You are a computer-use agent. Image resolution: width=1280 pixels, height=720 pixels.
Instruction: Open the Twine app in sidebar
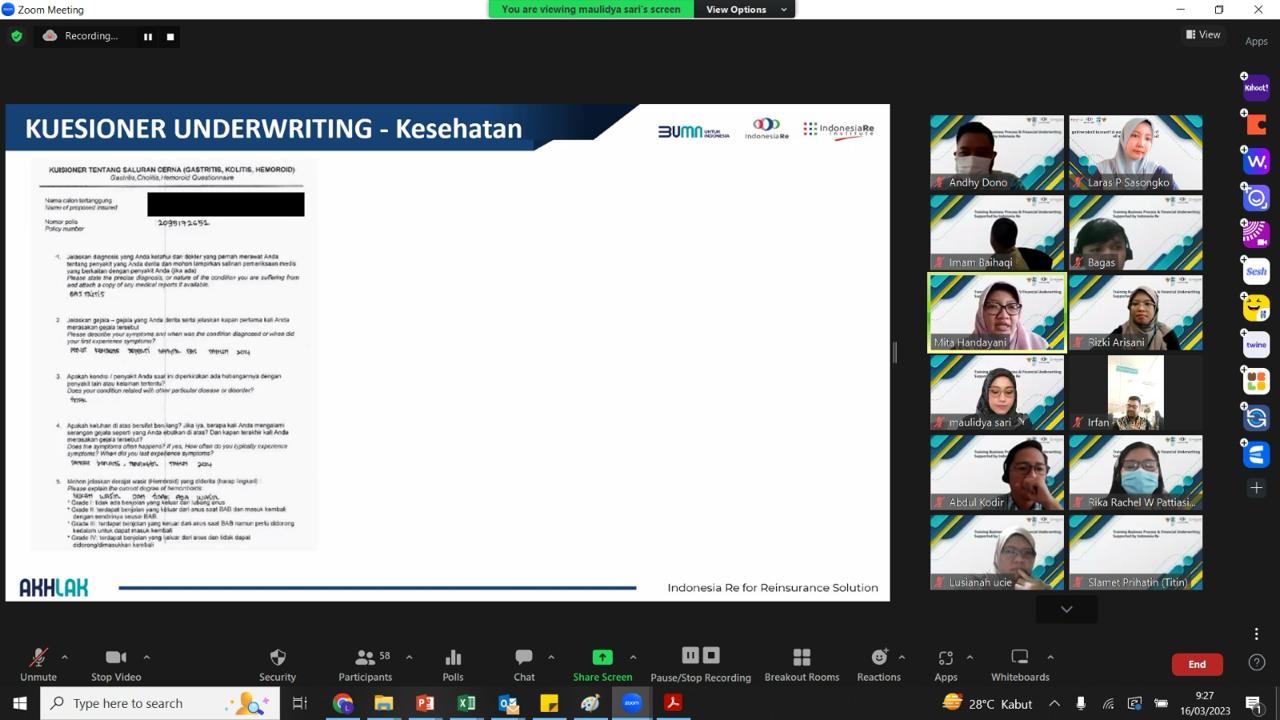pos(1256,344)
